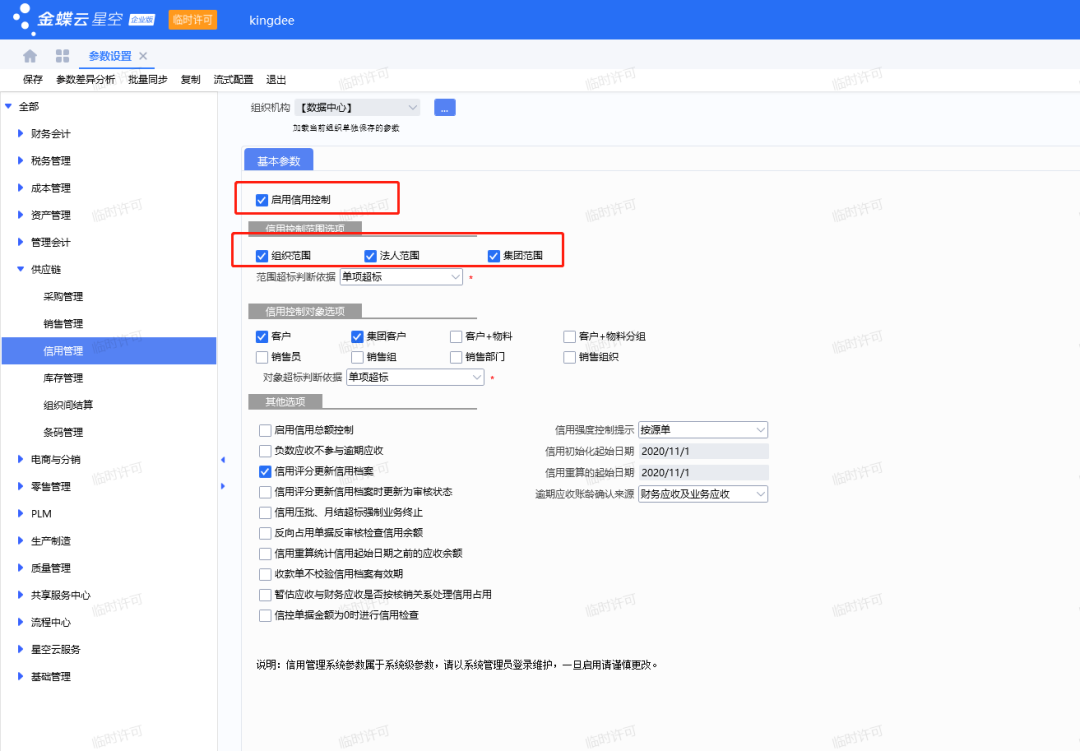
Task: Open 逾期应收账龄确认来源 dropdown
Action: click(x=703, y=494)
